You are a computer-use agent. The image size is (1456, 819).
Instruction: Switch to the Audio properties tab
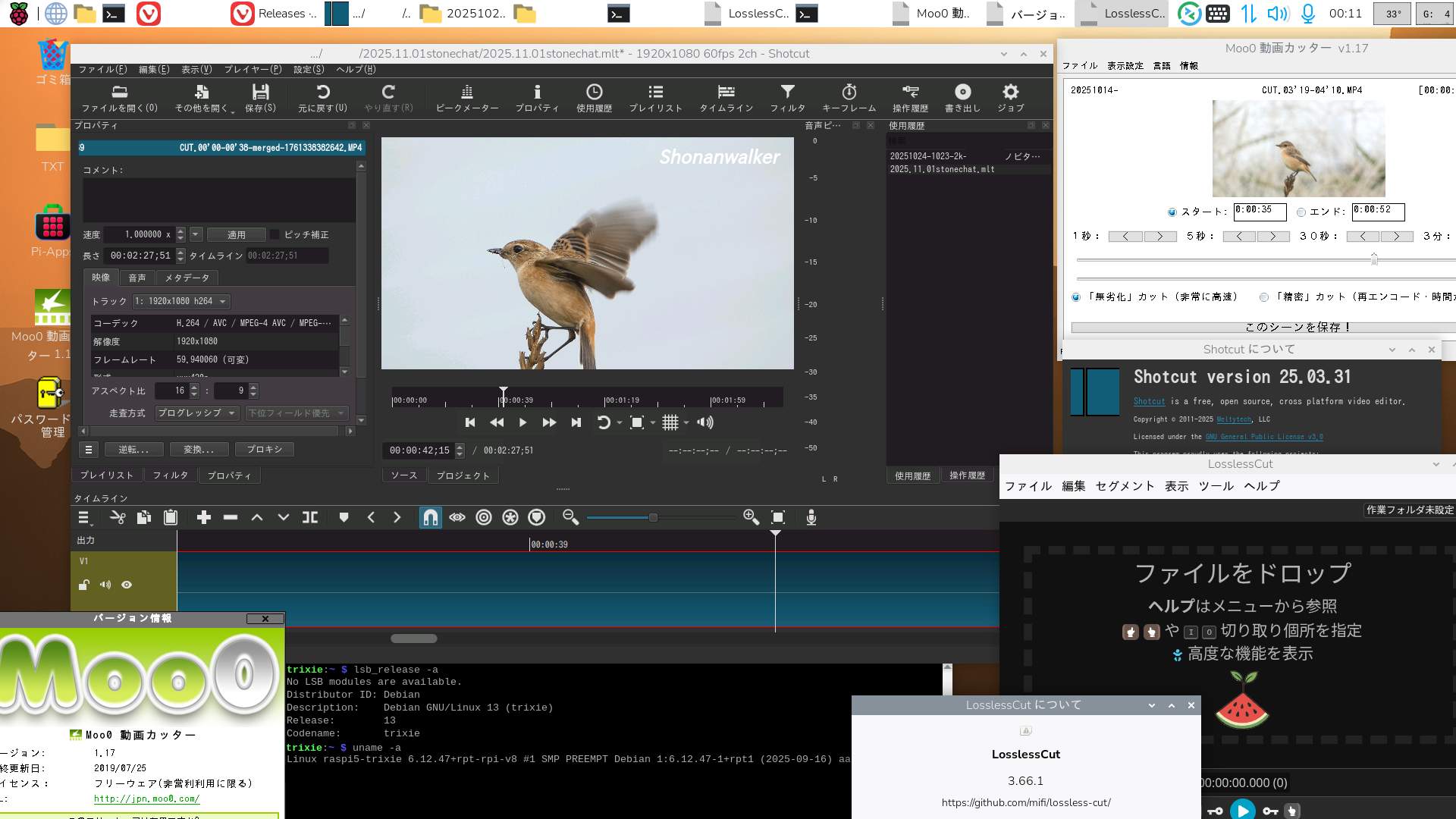click(x=137, y=278)
